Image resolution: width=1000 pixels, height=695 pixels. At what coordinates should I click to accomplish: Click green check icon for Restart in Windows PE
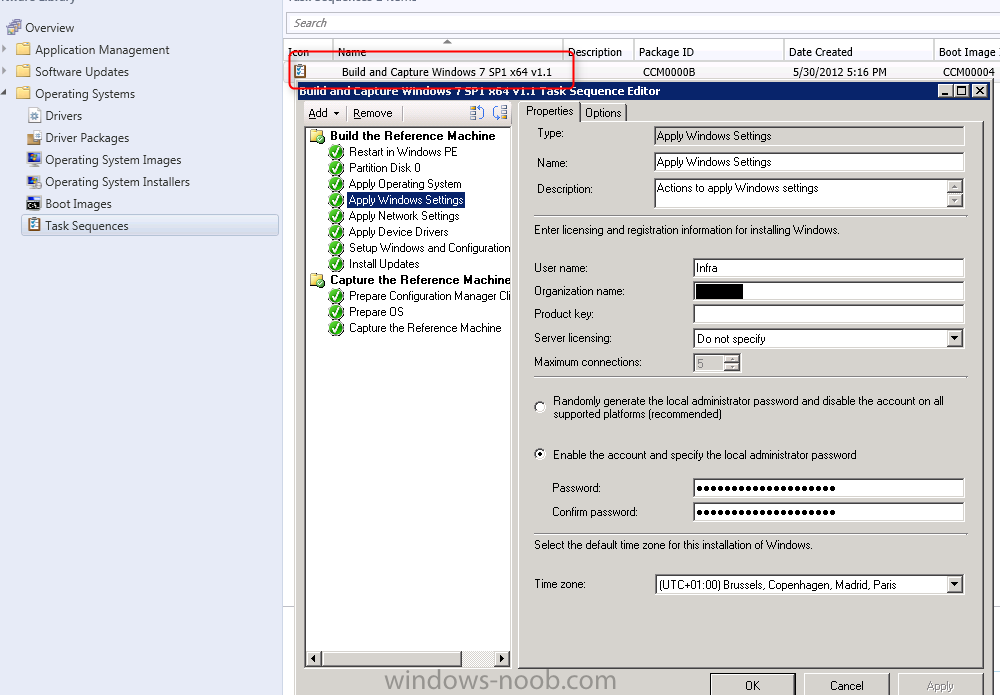[x=336, y=152]
